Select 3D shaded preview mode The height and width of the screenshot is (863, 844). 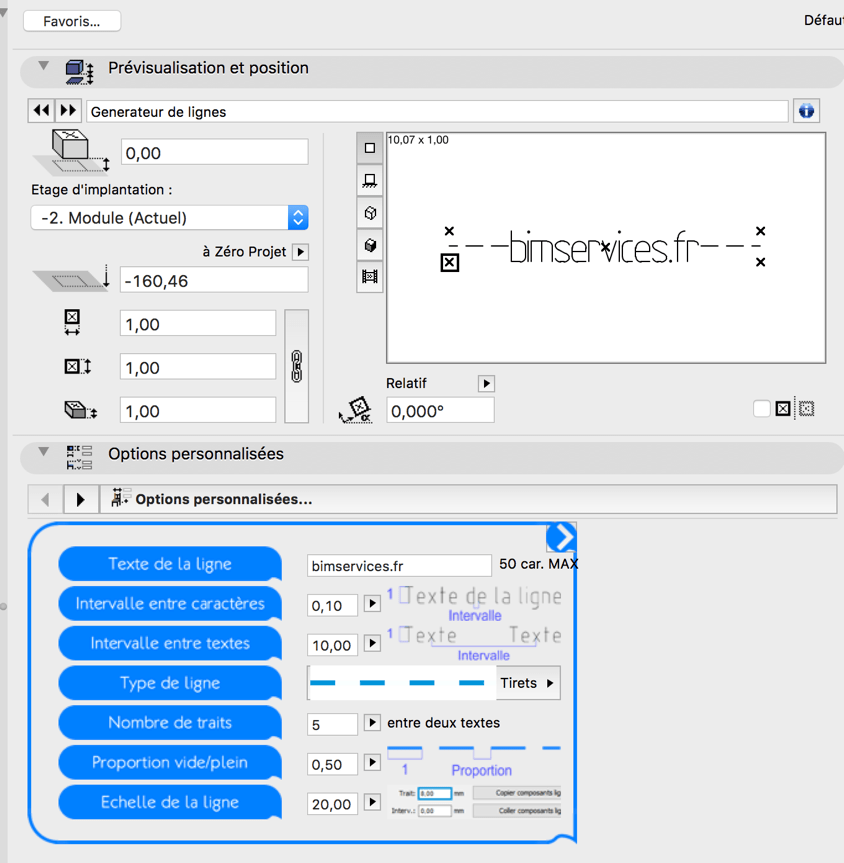370,245
